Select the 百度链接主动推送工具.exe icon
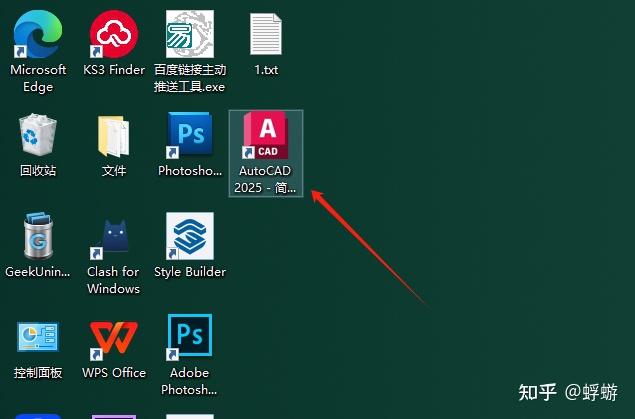635x419 pixels. coord(190,34)
